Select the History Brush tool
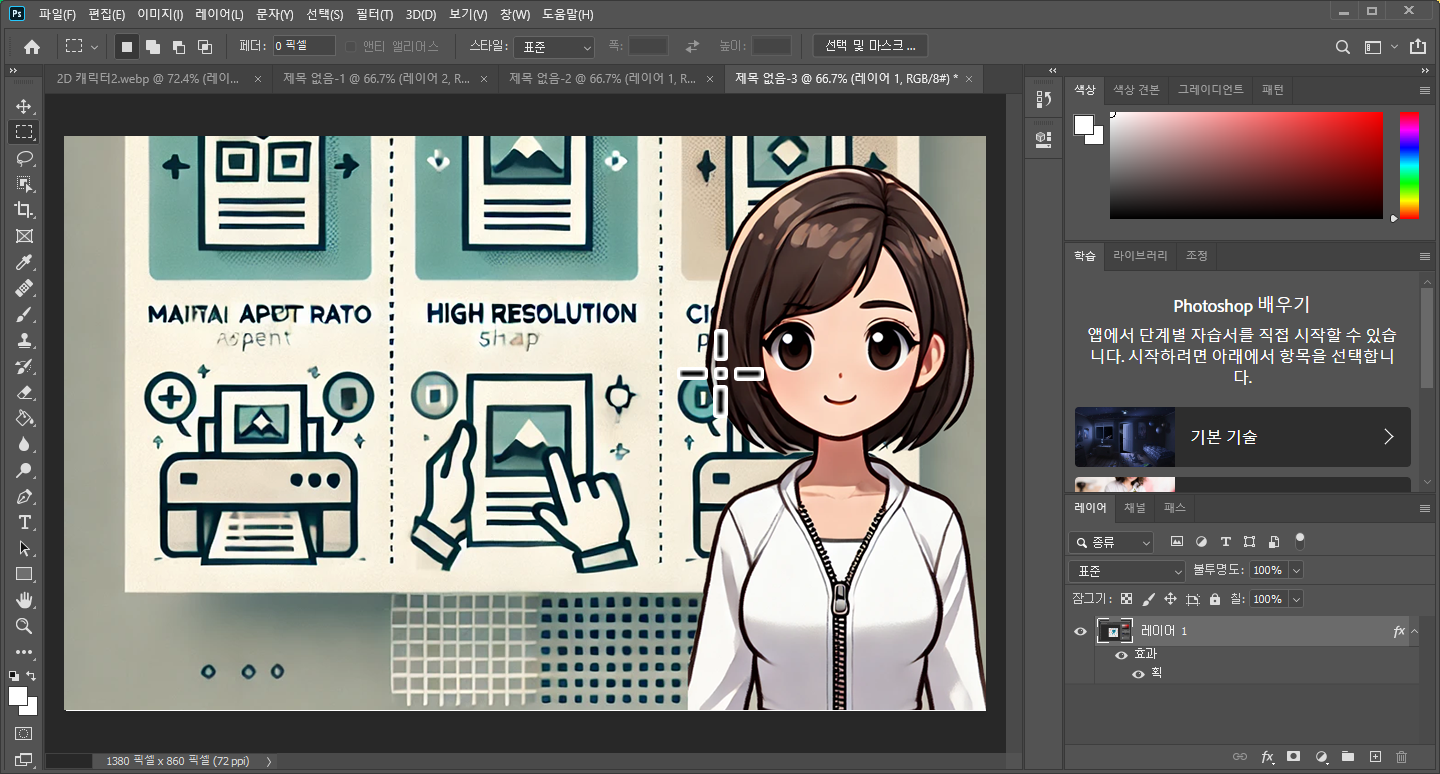Viewport: 1440px width, 774px height. click(x=24, y=366)
